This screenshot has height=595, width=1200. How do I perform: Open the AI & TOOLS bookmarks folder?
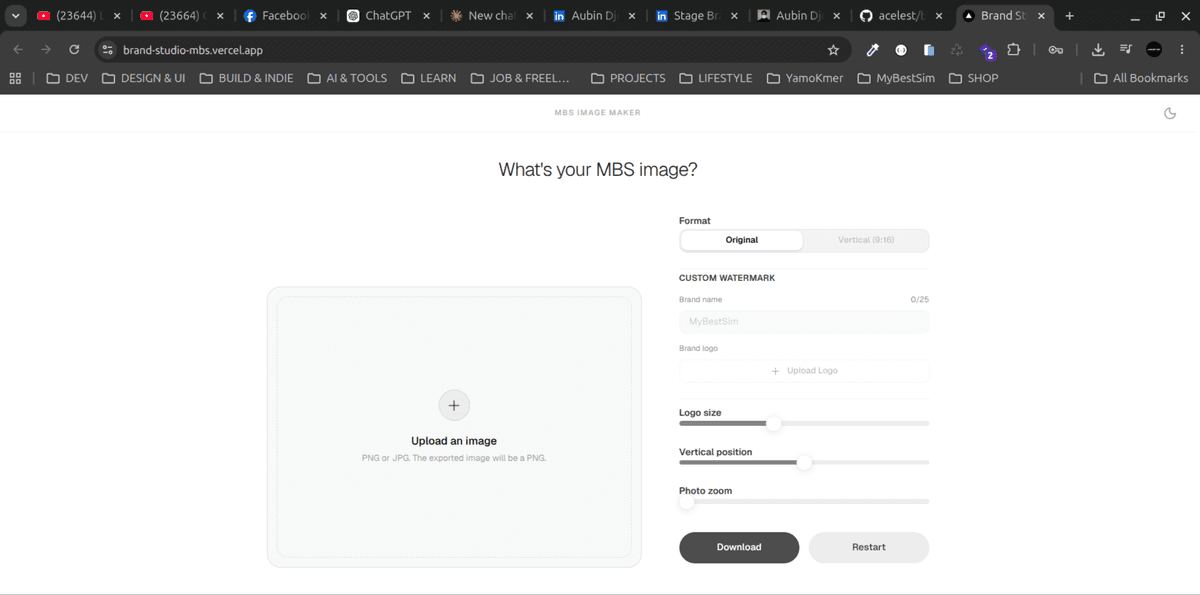click(347, 78)
